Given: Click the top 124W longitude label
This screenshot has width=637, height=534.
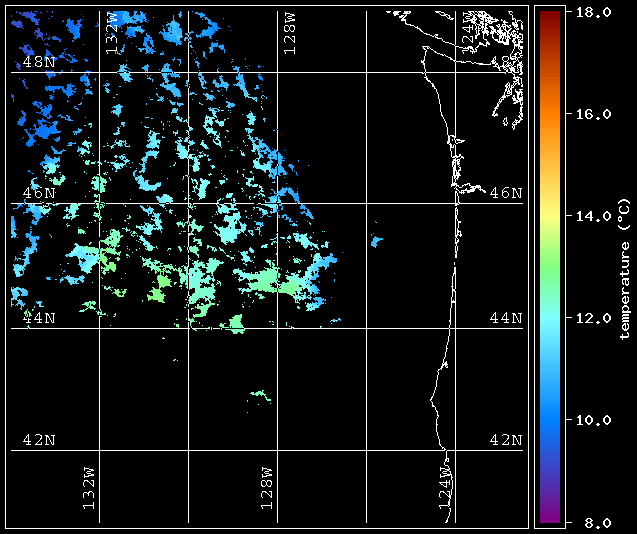Looking at the screenshot, I should click(468, 29).
